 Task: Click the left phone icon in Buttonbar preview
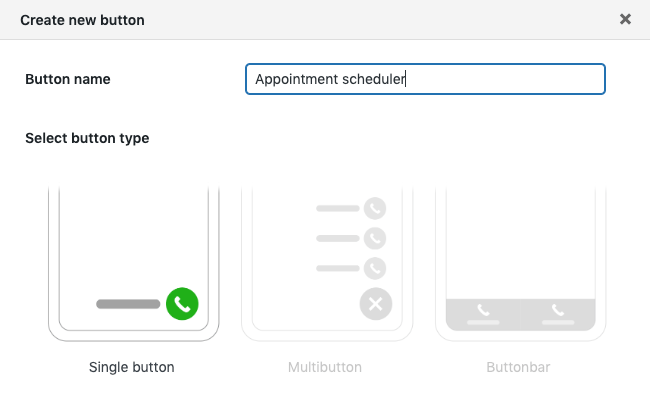[x=483, y=310]
